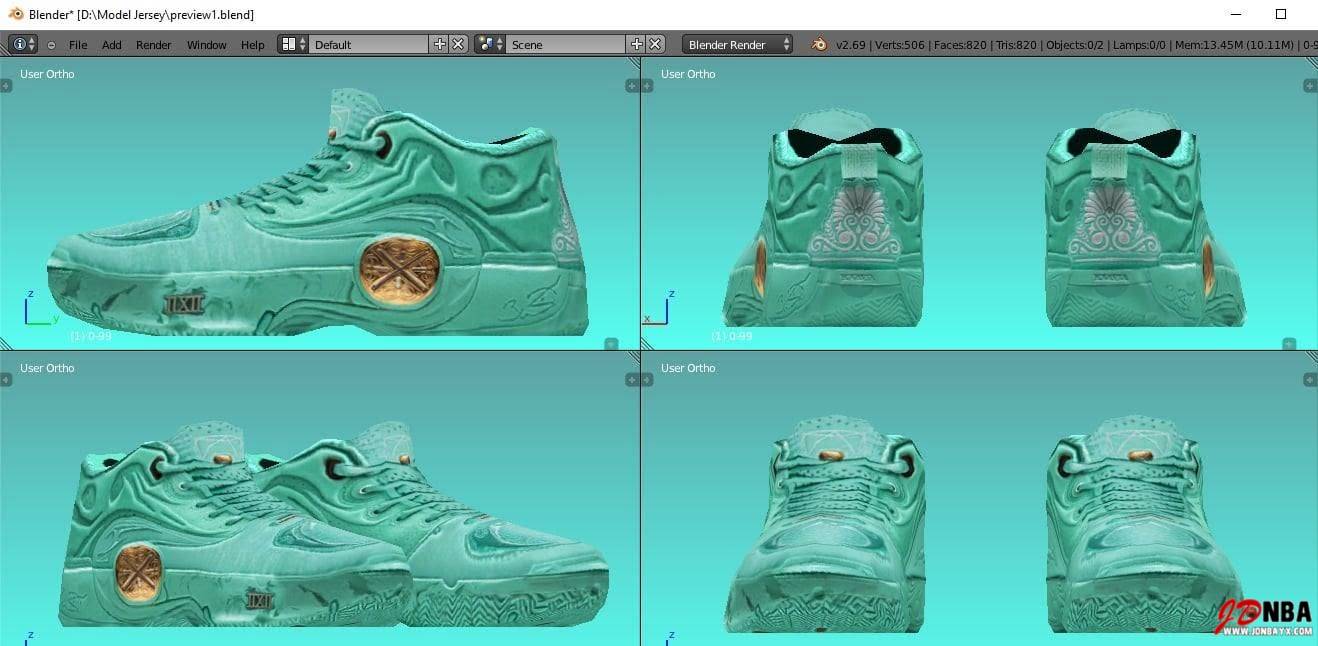Delete the current scene with the X icon
1318x646 pixels.
tap(655, 44)
